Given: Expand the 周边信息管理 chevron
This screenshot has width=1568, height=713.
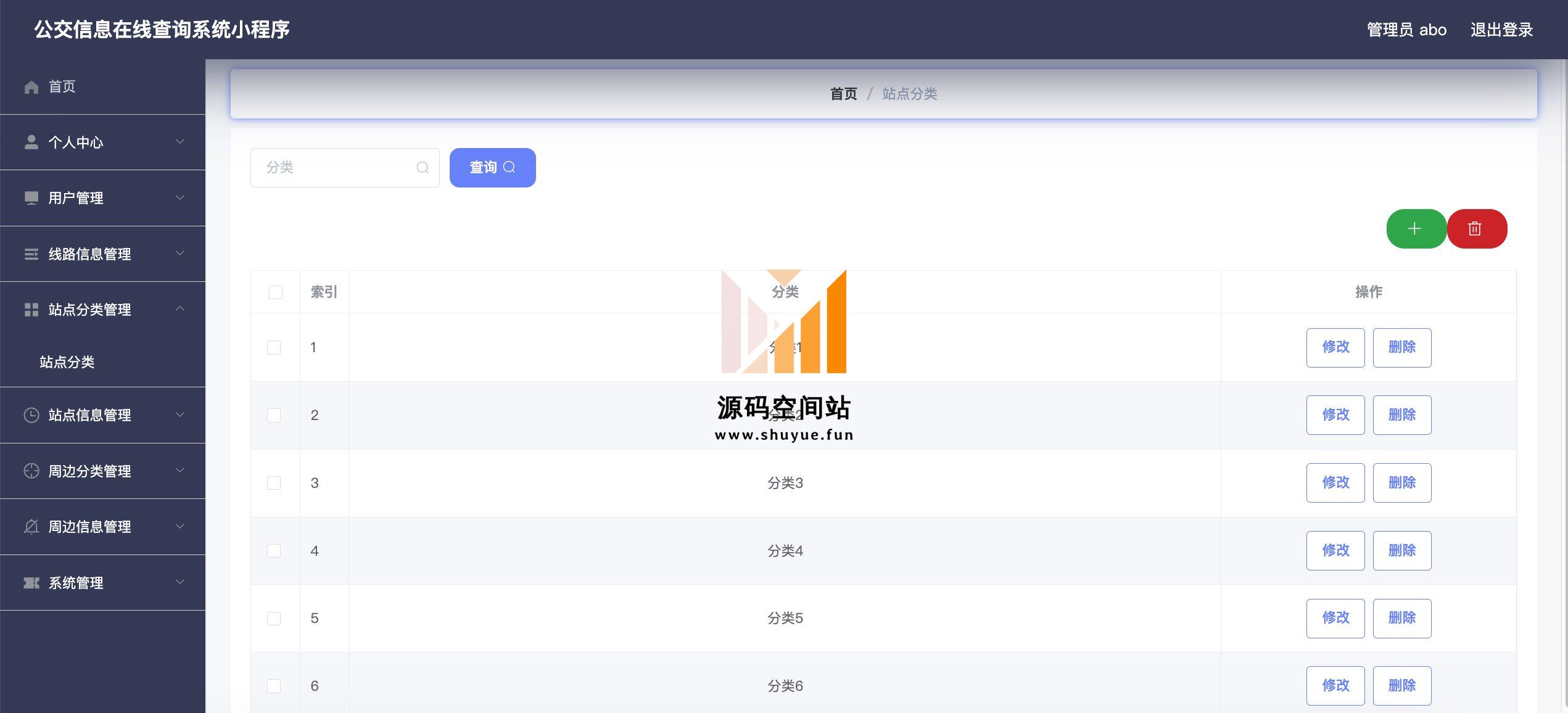Looking at the screenshot, I should pos(180,526).
